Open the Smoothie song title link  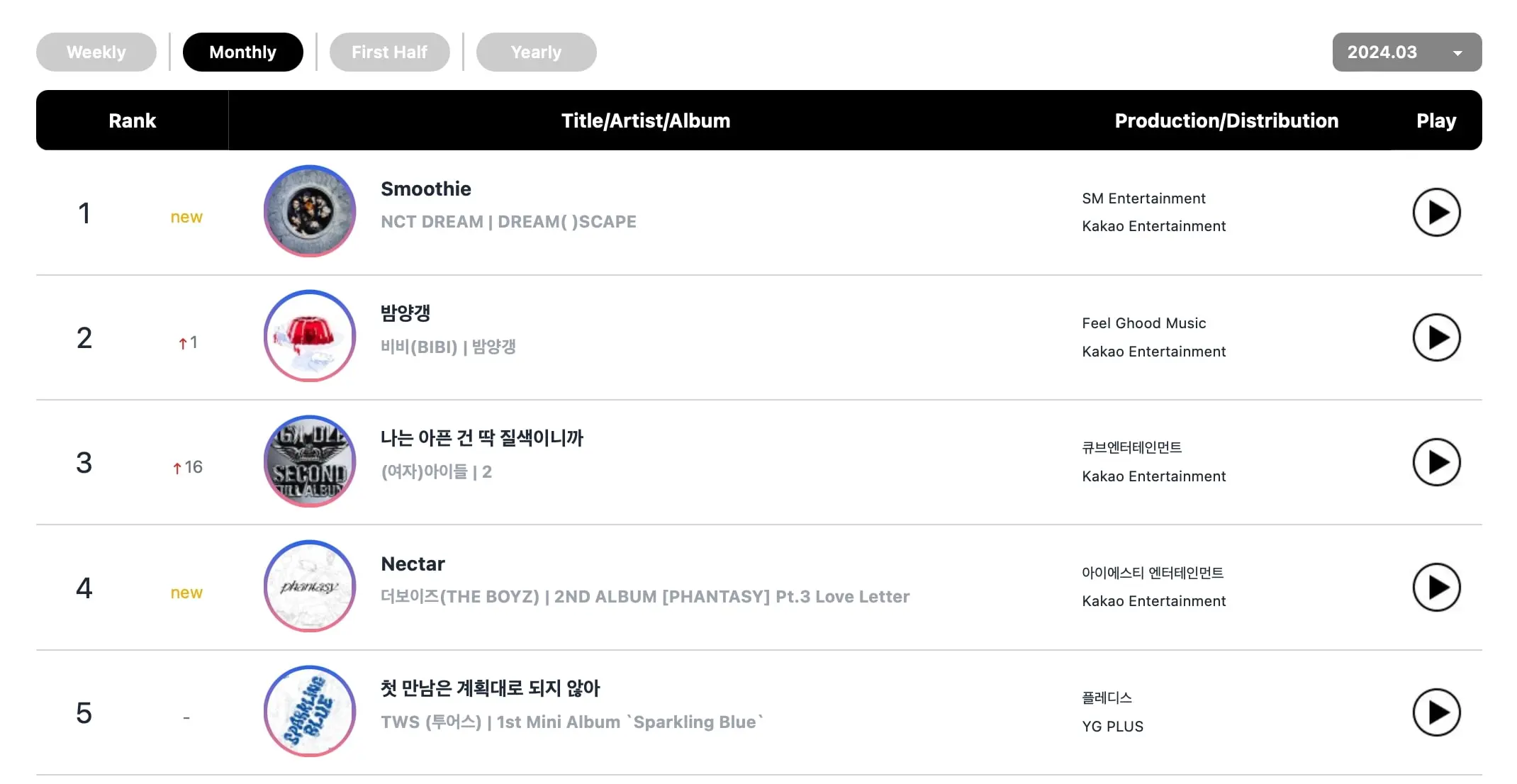426,189
